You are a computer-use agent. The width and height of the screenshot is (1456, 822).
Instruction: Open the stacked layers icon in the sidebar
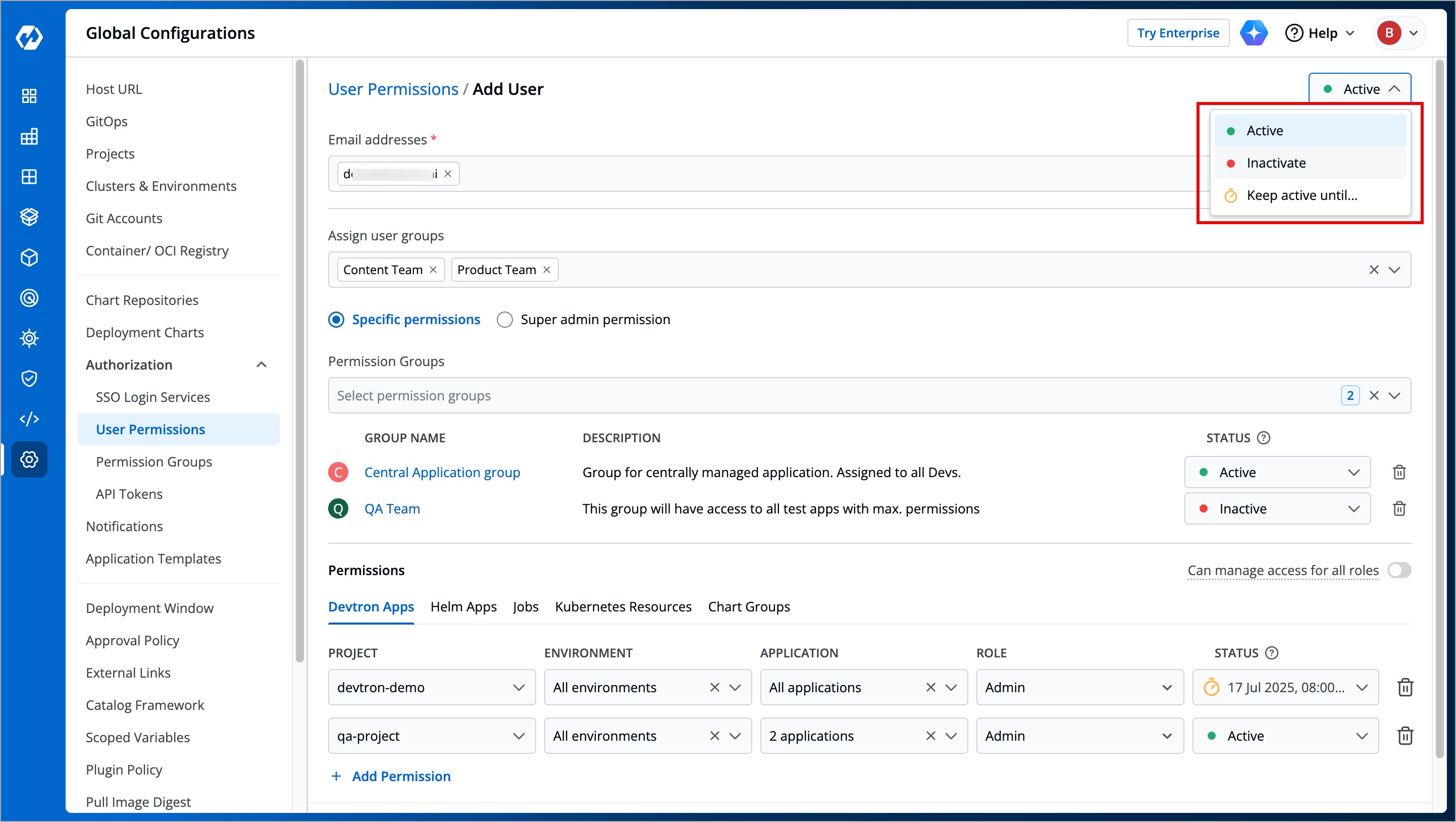click(29, 217)
